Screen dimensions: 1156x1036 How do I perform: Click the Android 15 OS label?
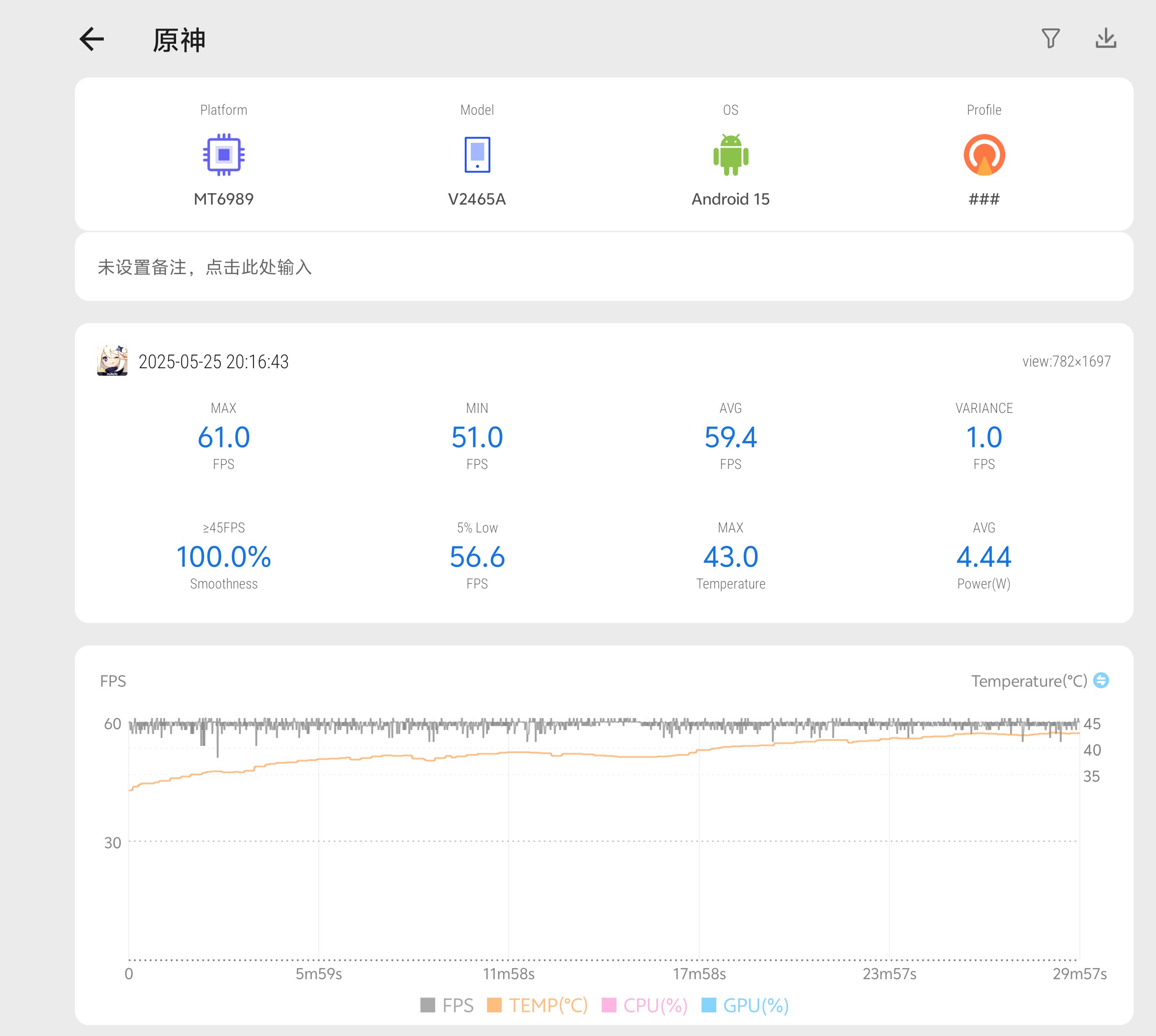pyautogui.click(x=731, y=199)
